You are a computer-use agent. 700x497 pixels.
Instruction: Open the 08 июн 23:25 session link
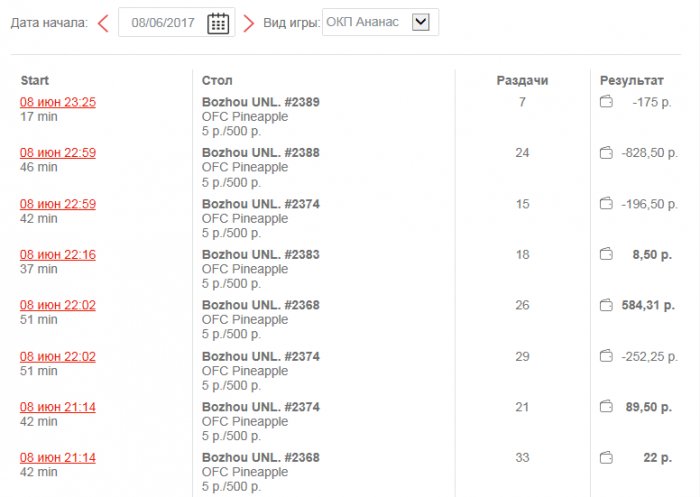[58, 102]
